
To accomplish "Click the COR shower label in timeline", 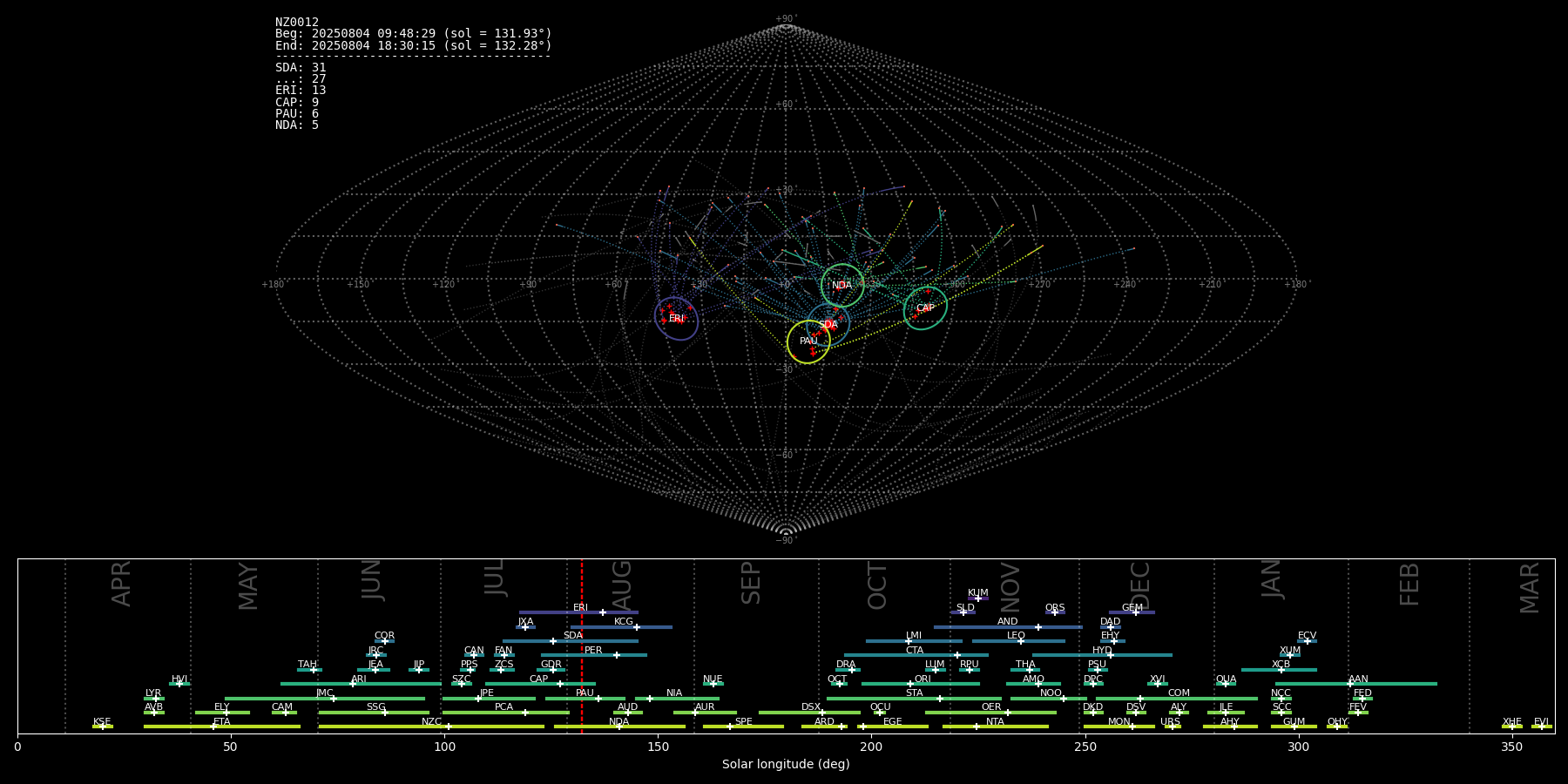I will click(384, 636).
